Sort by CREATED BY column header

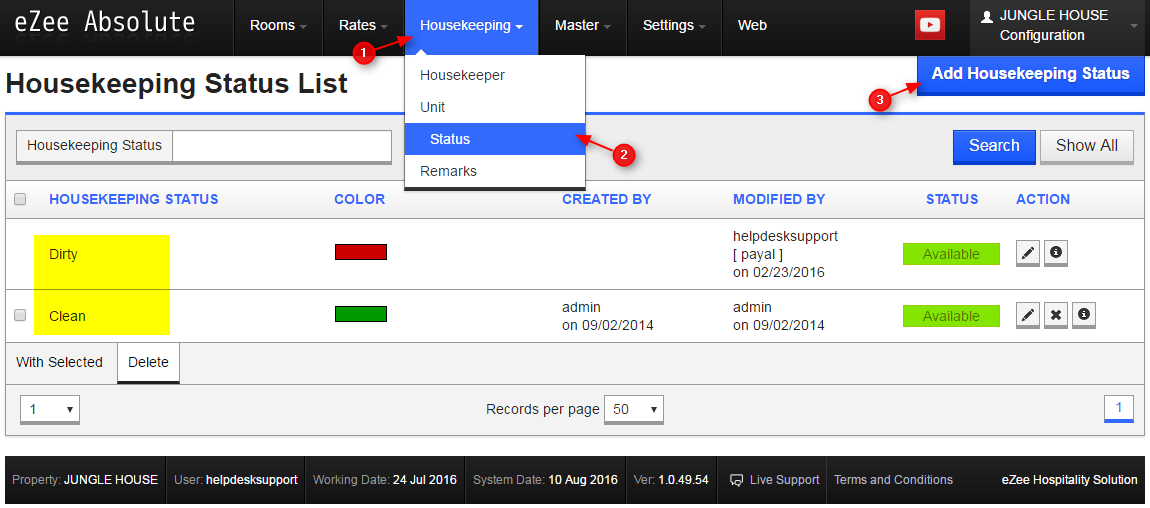607,199
